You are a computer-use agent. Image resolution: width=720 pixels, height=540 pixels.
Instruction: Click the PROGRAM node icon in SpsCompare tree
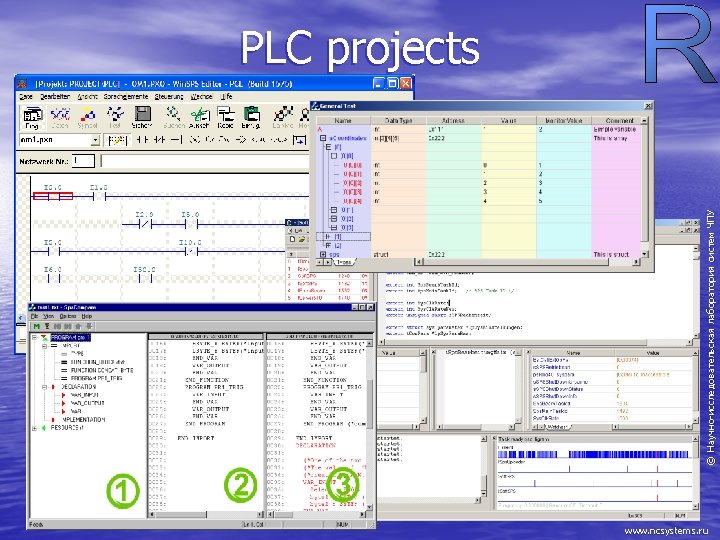click(45, 338)
